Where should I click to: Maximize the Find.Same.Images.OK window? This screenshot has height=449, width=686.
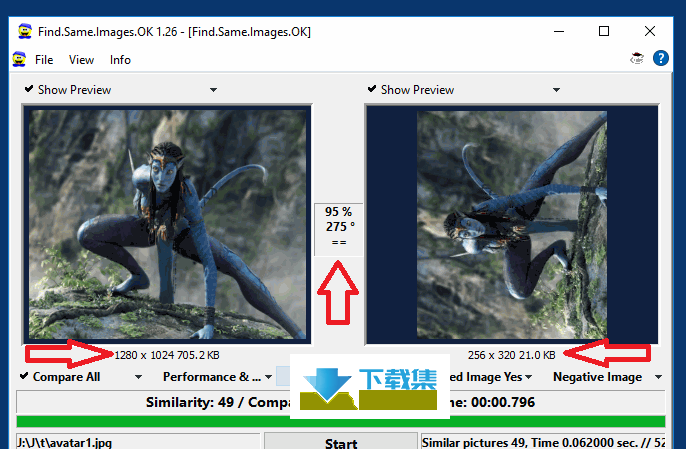tap(604, 32)
